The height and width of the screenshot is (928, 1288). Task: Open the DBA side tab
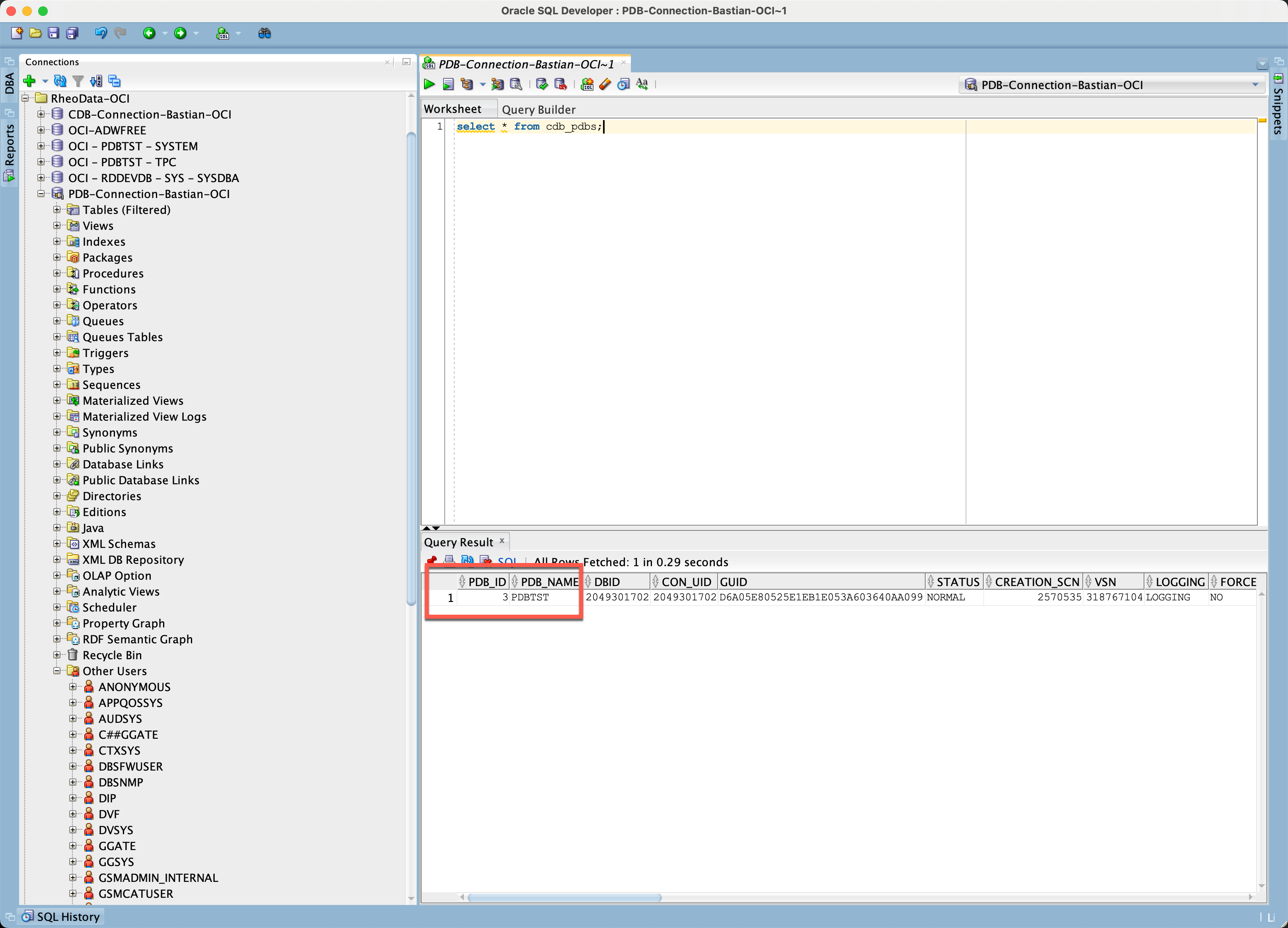tap(10, 83)
